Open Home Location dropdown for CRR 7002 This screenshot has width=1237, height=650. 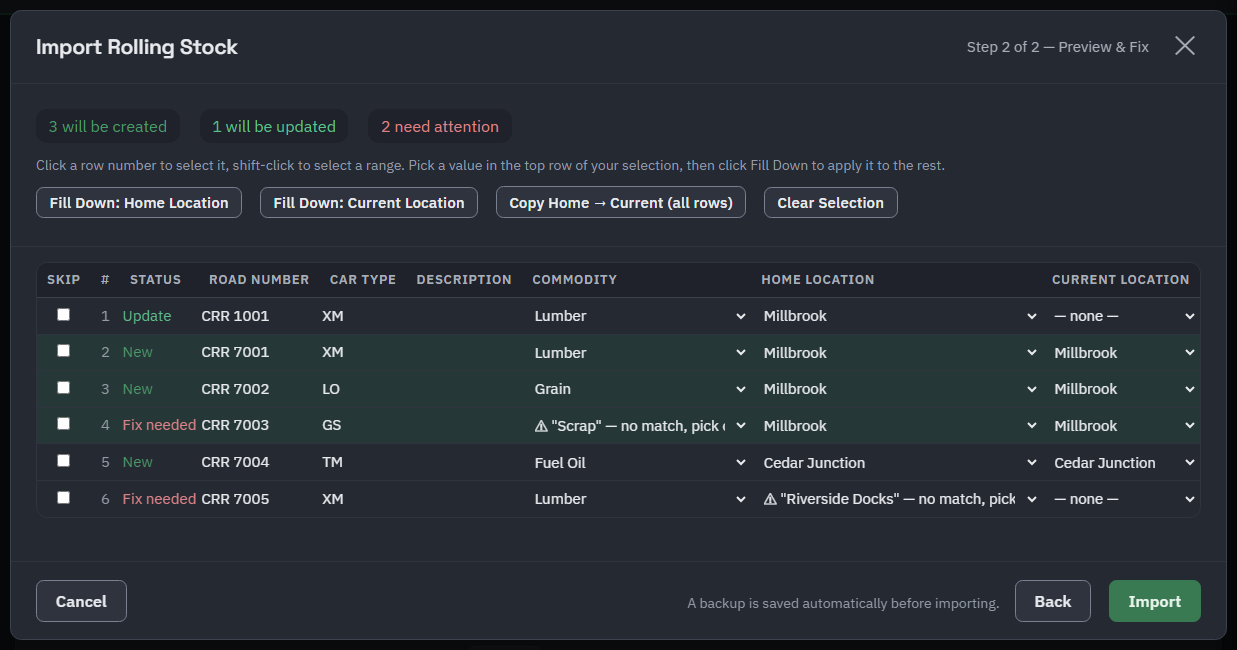(x=900, y=389)
